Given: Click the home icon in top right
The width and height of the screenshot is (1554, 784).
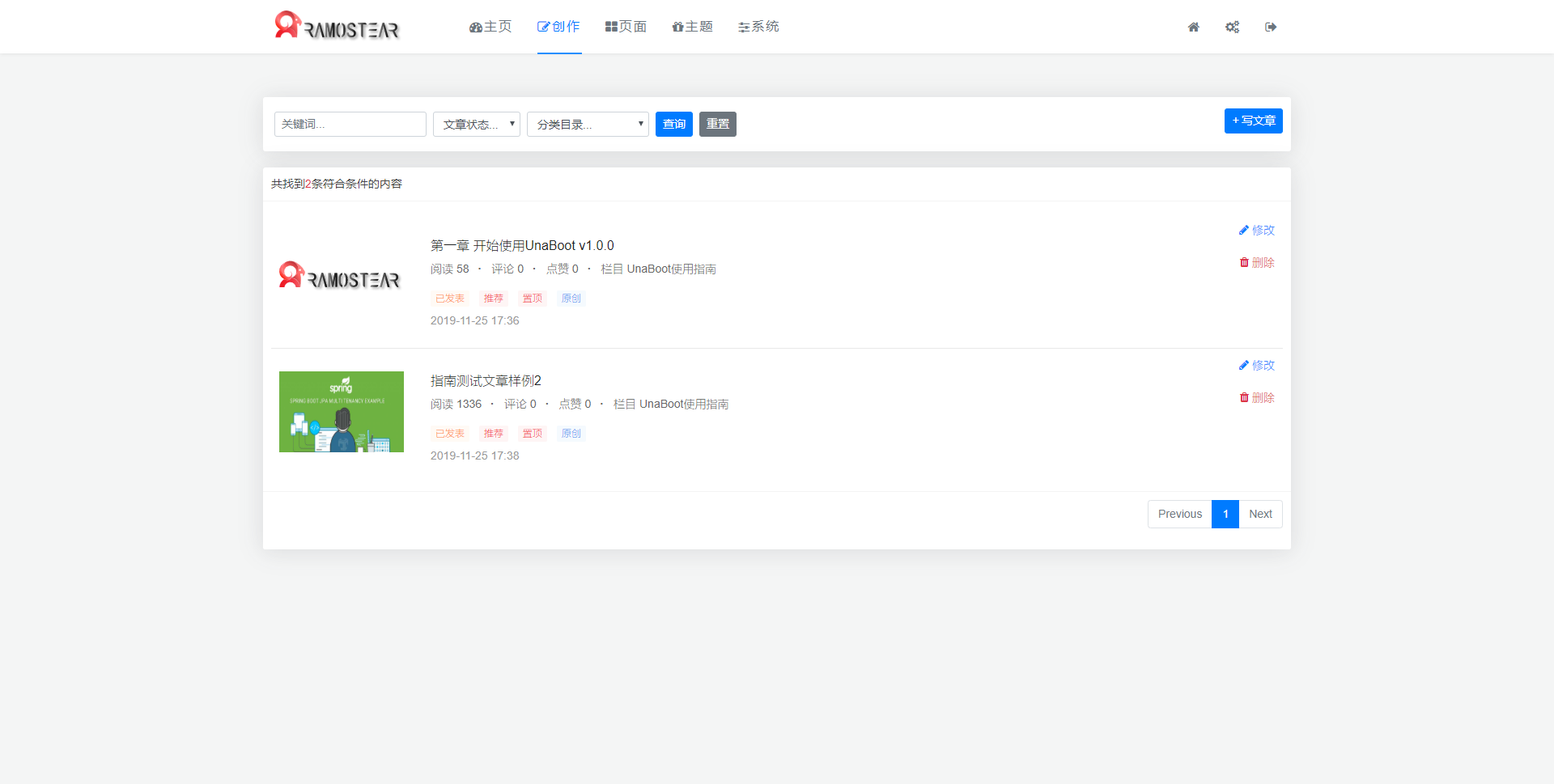Looking at the screenshot, I should tap(1193, 28).
